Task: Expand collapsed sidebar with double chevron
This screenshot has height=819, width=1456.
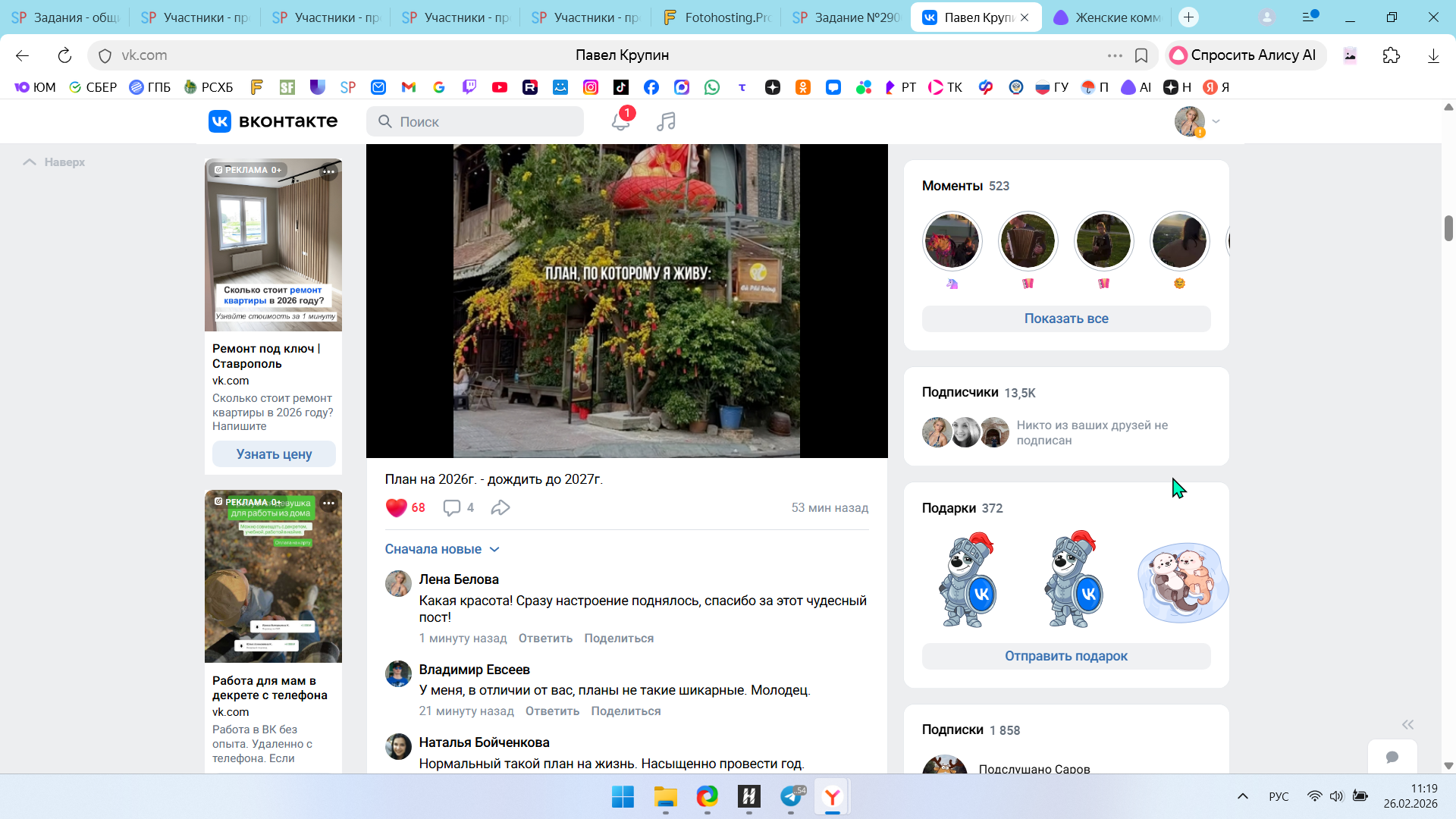Action: coord(1407,724)
